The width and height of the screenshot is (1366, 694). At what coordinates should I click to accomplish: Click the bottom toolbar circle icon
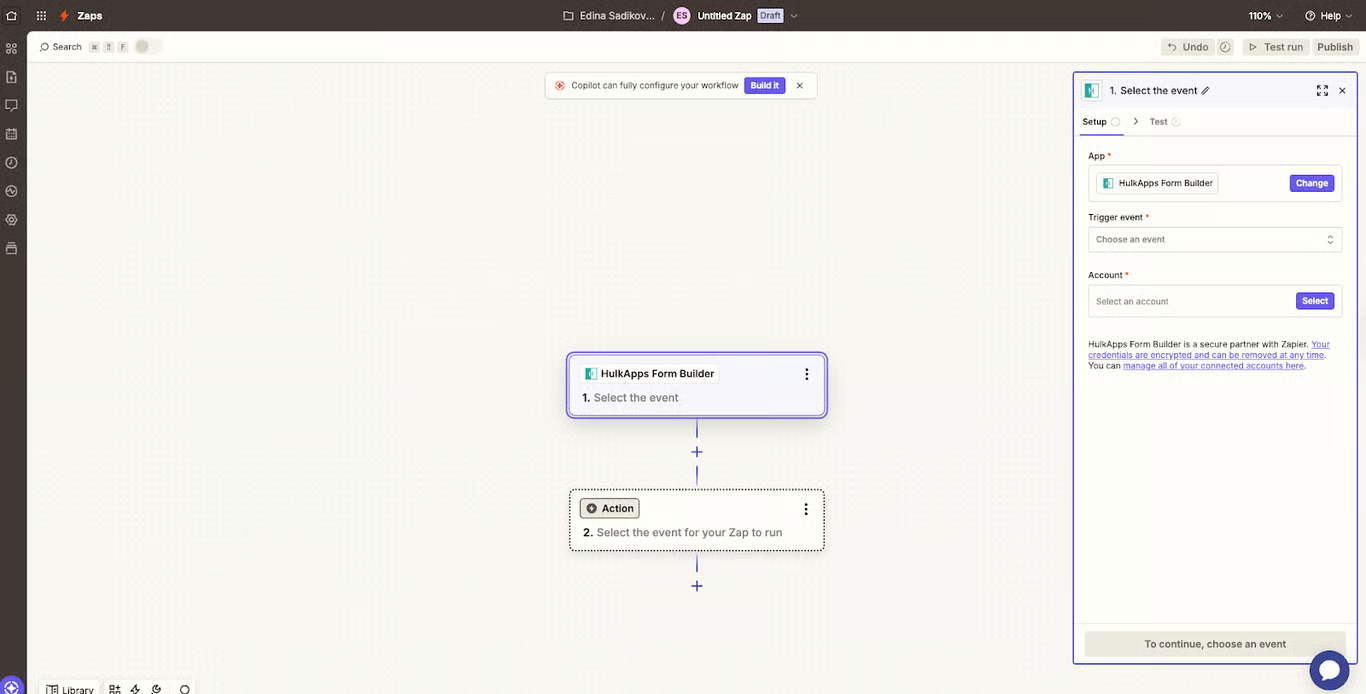pyautogui.click(x=184, y=689)
